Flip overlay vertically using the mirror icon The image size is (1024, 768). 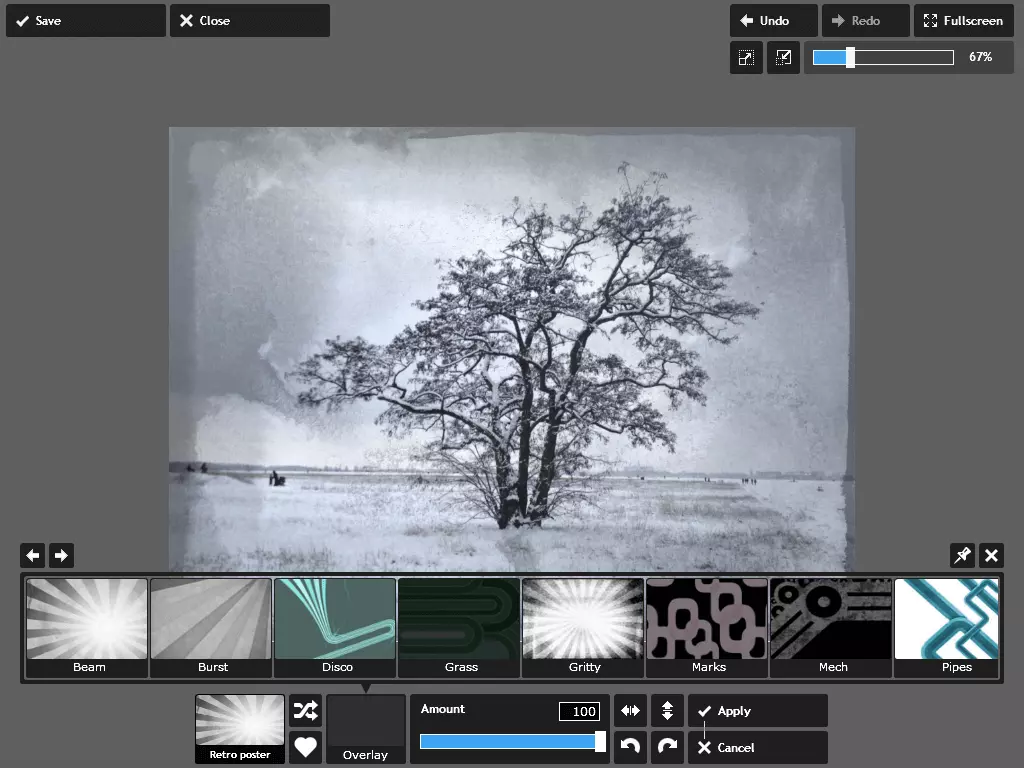click(667, 711)
